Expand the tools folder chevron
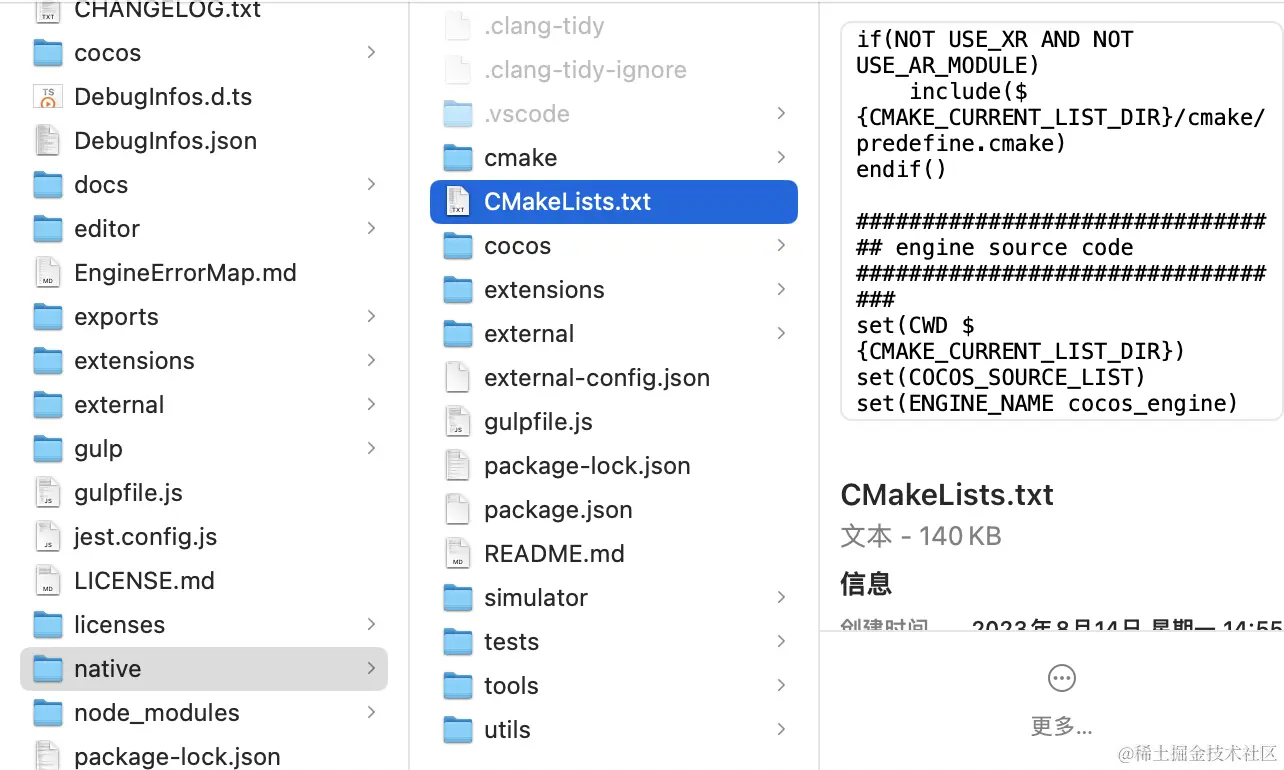The height and width of the screenshot is (770, 1284). 781,685
